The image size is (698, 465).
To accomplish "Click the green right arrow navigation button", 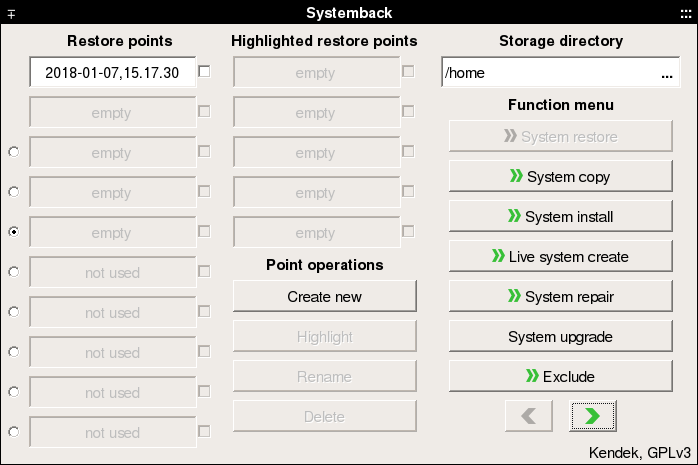I will tap(592, 416).
